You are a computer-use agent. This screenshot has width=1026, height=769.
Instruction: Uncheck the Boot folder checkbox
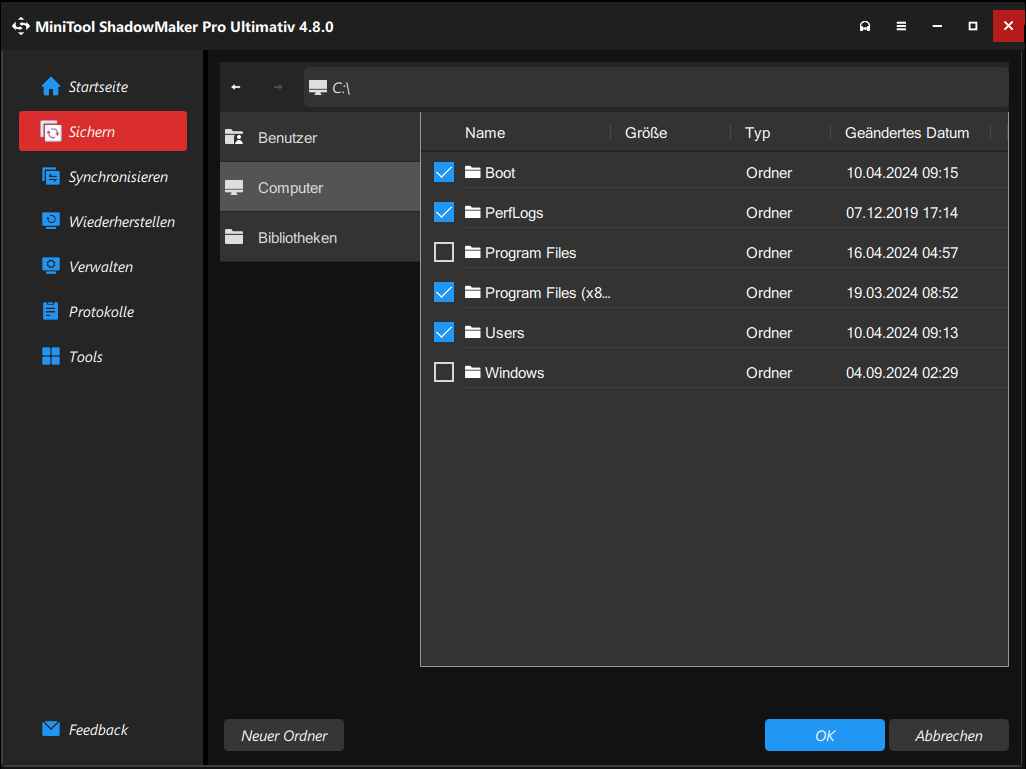[x=444, y=172]
